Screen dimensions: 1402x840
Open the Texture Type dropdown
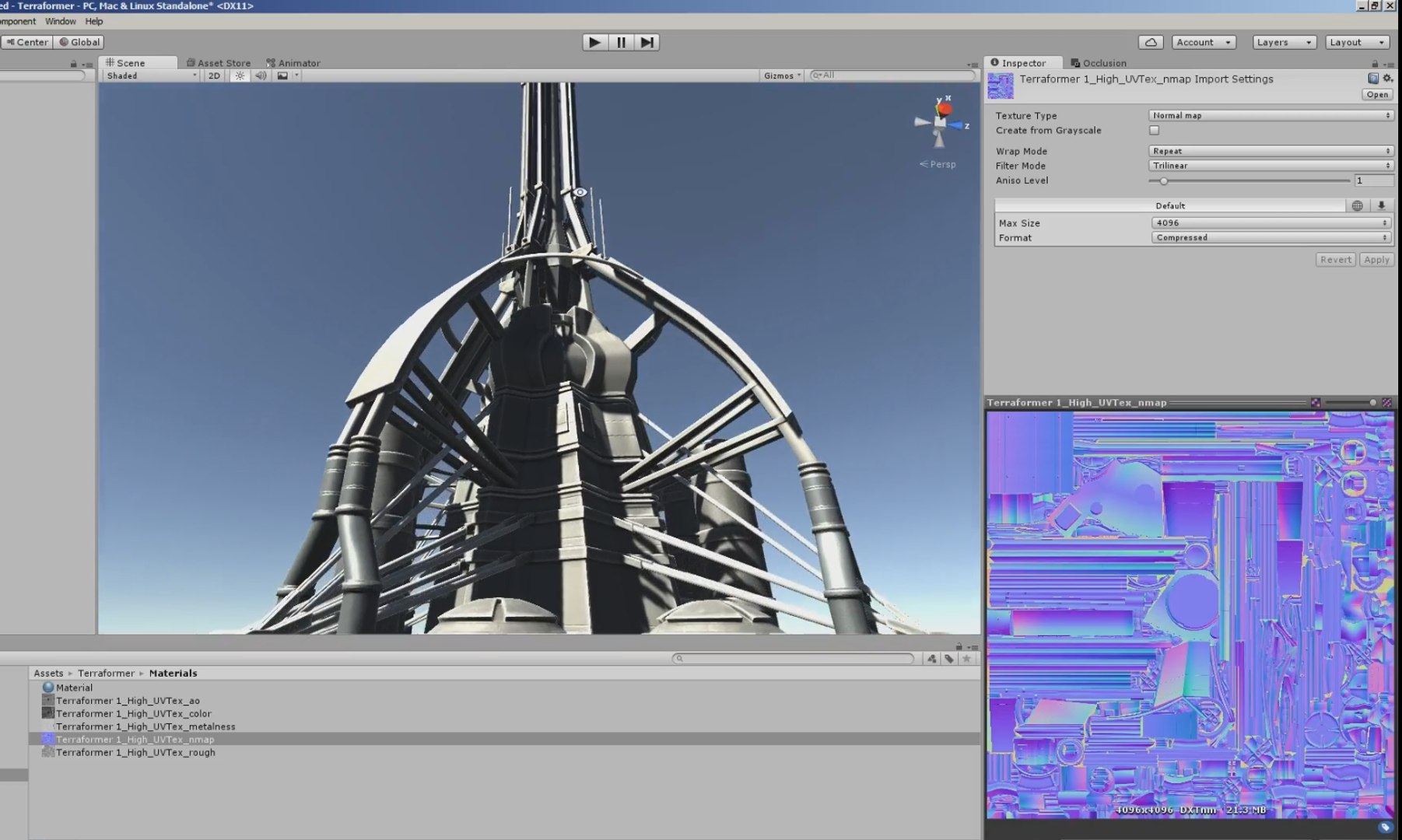1270,116
